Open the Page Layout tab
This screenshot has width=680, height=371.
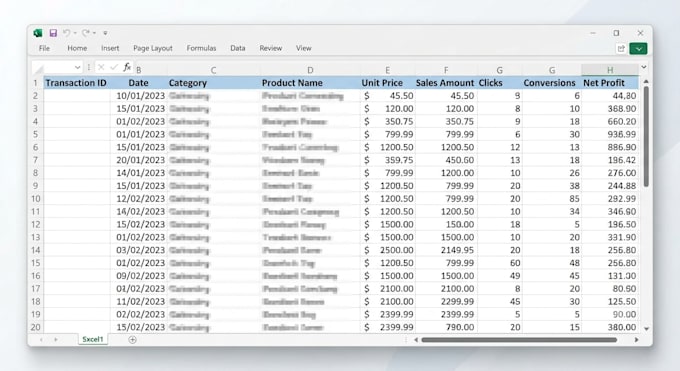point(153,48)
